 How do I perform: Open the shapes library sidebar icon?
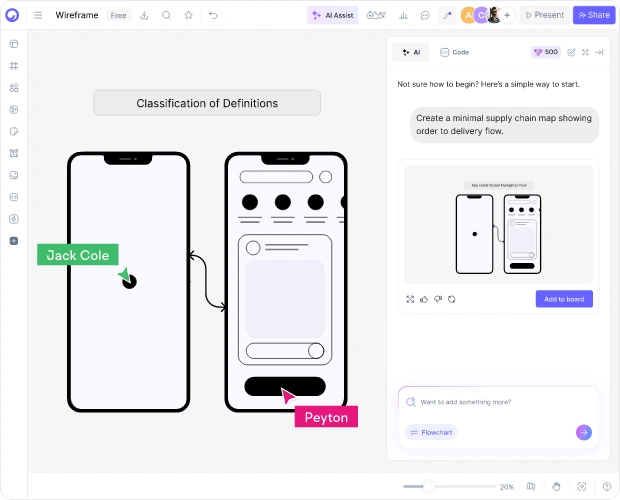(x=14, y=88)
